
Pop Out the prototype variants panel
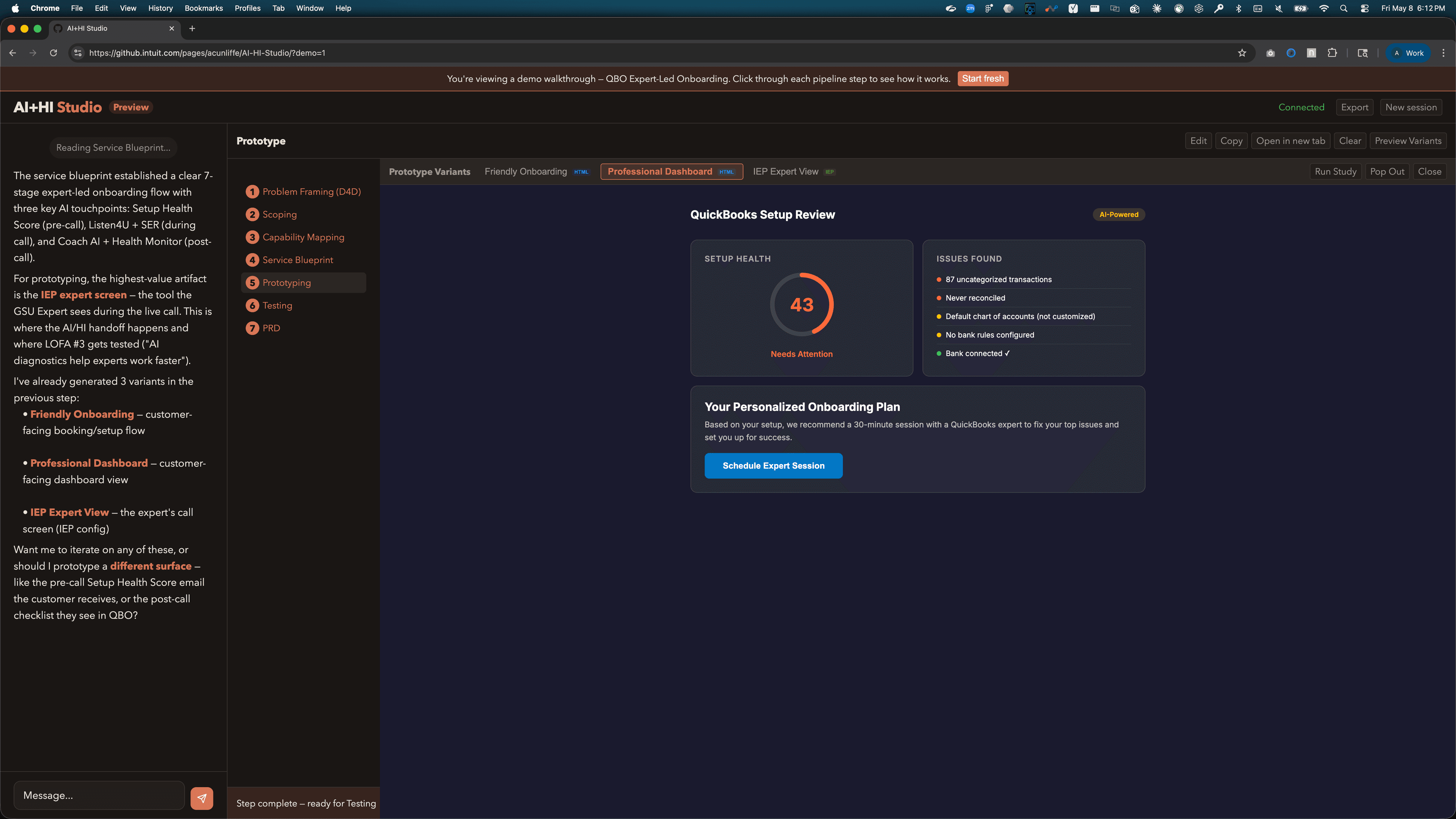tap(1387, 171)
